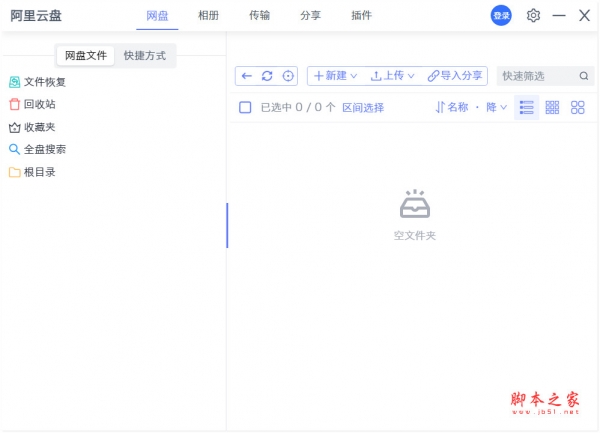
Task: Open 文件恢复 entry text
Action: [45, 82]
